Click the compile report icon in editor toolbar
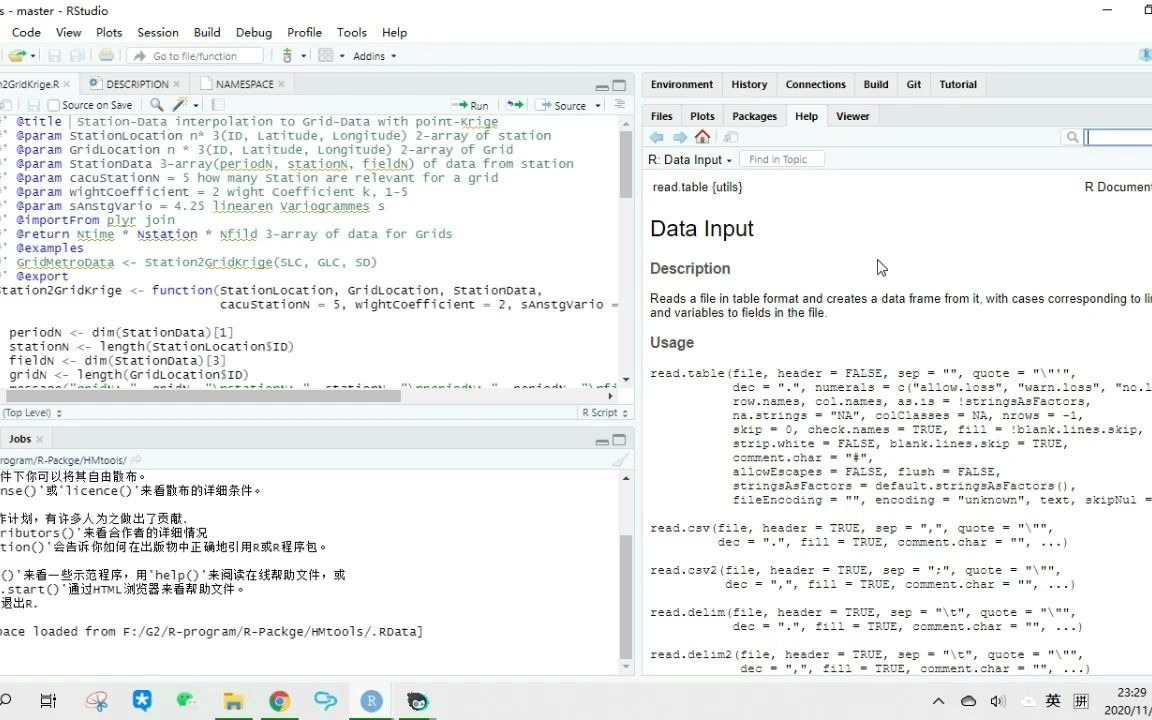 [218, 104]
